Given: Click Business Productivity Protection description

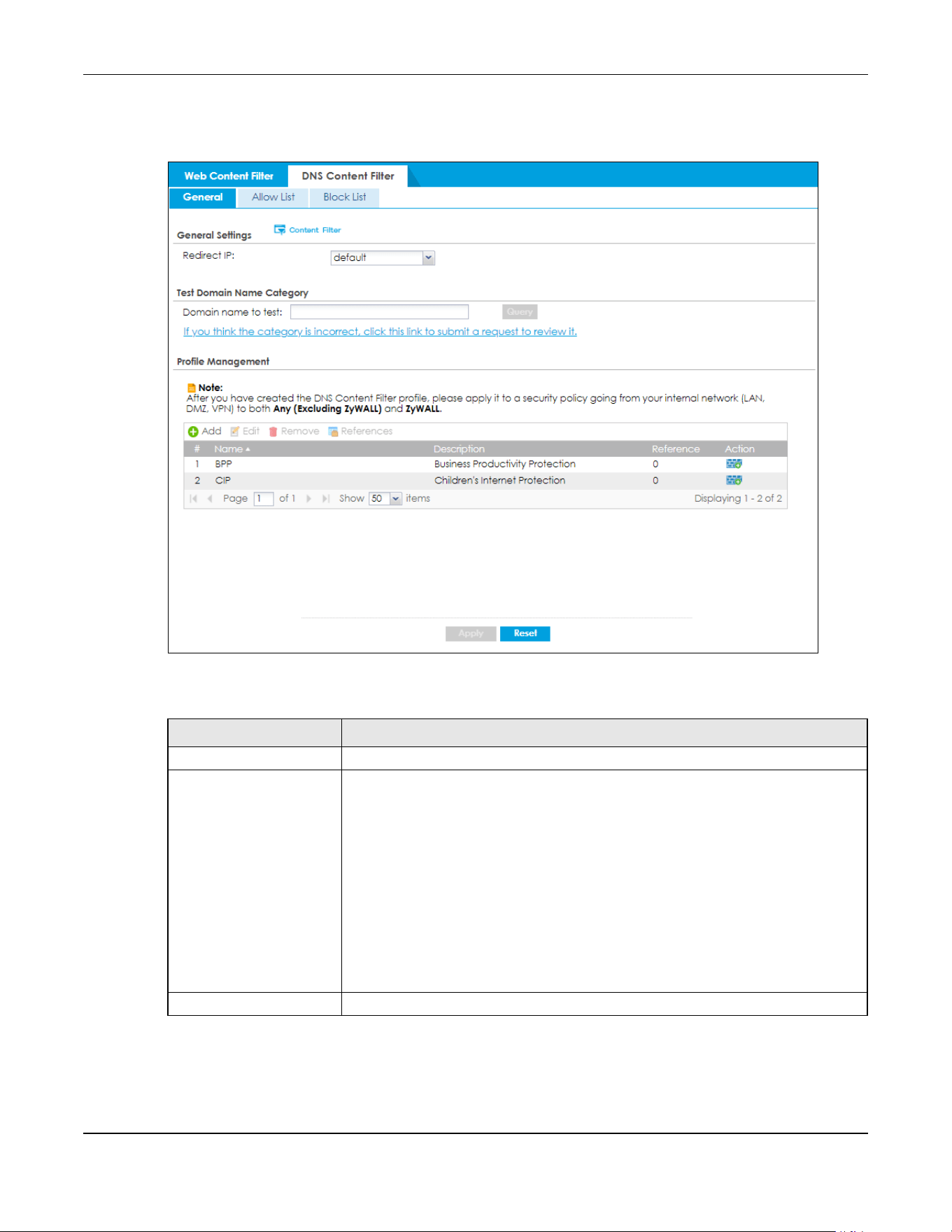Looking at the screenshot, I should tap(505, 464).
